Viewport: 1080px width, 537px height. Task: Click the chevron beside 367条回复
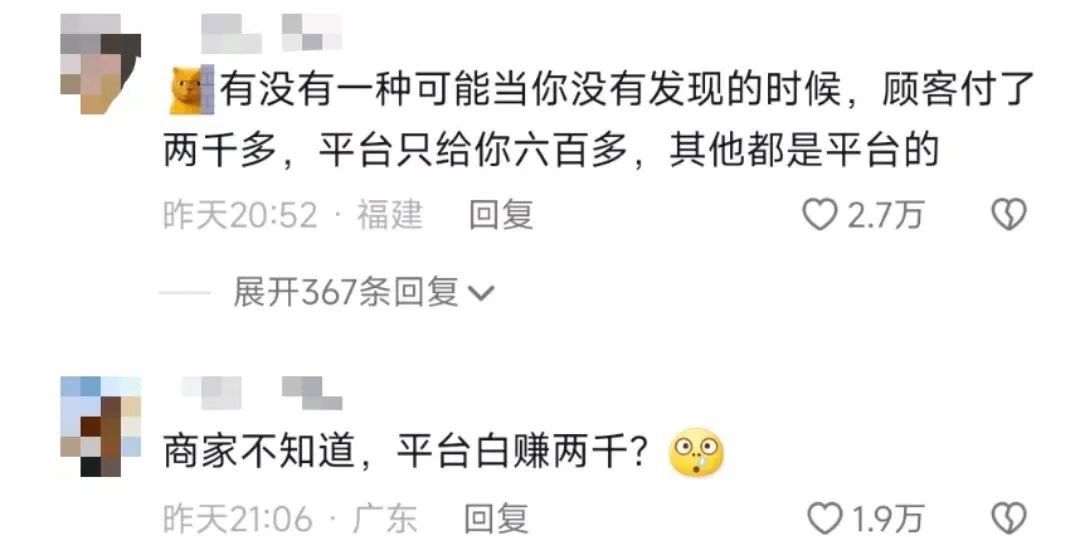click(481, 295)
